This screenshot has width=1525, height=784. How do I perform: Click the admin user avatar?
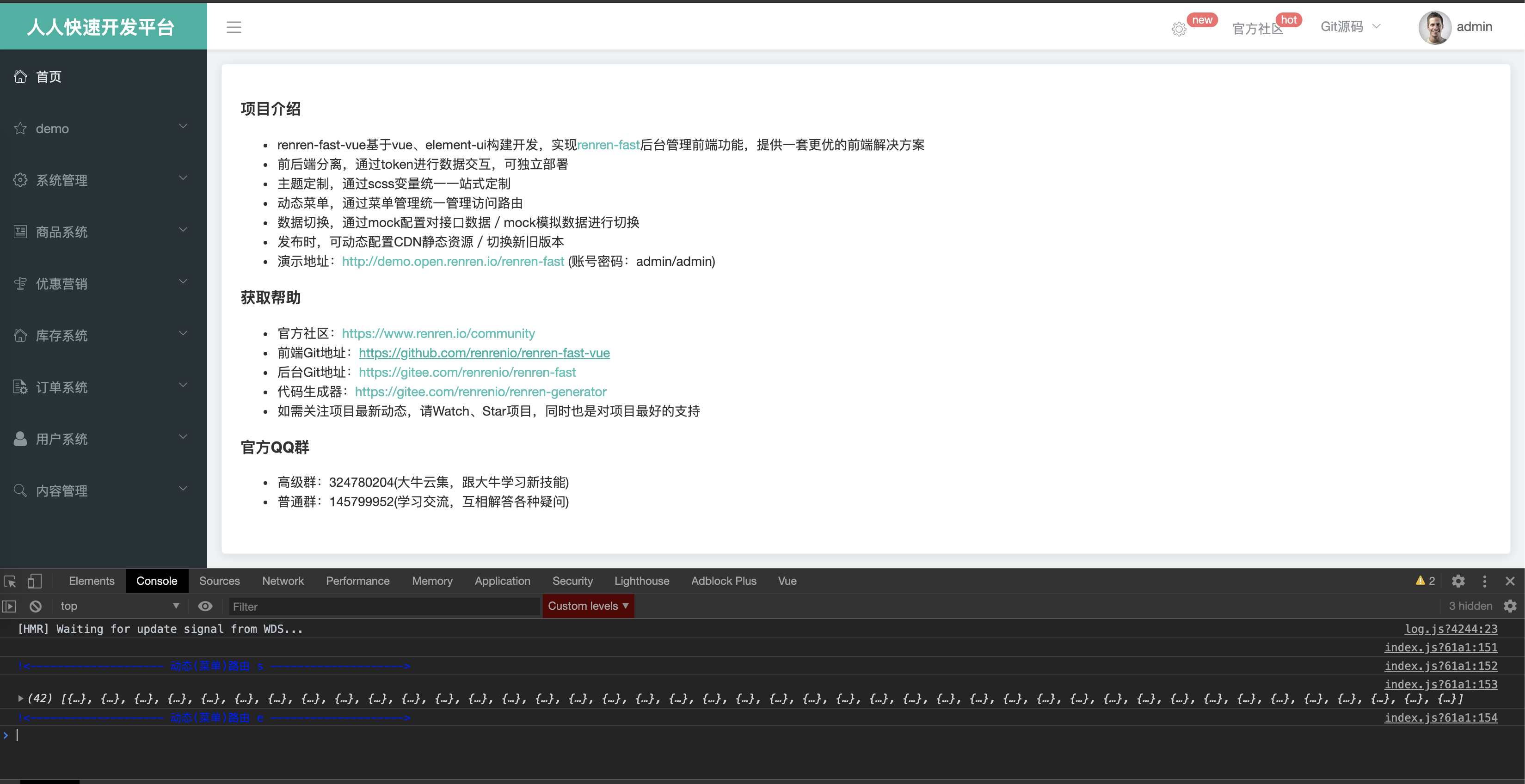pyautogui.click(x=1434, y=27)
